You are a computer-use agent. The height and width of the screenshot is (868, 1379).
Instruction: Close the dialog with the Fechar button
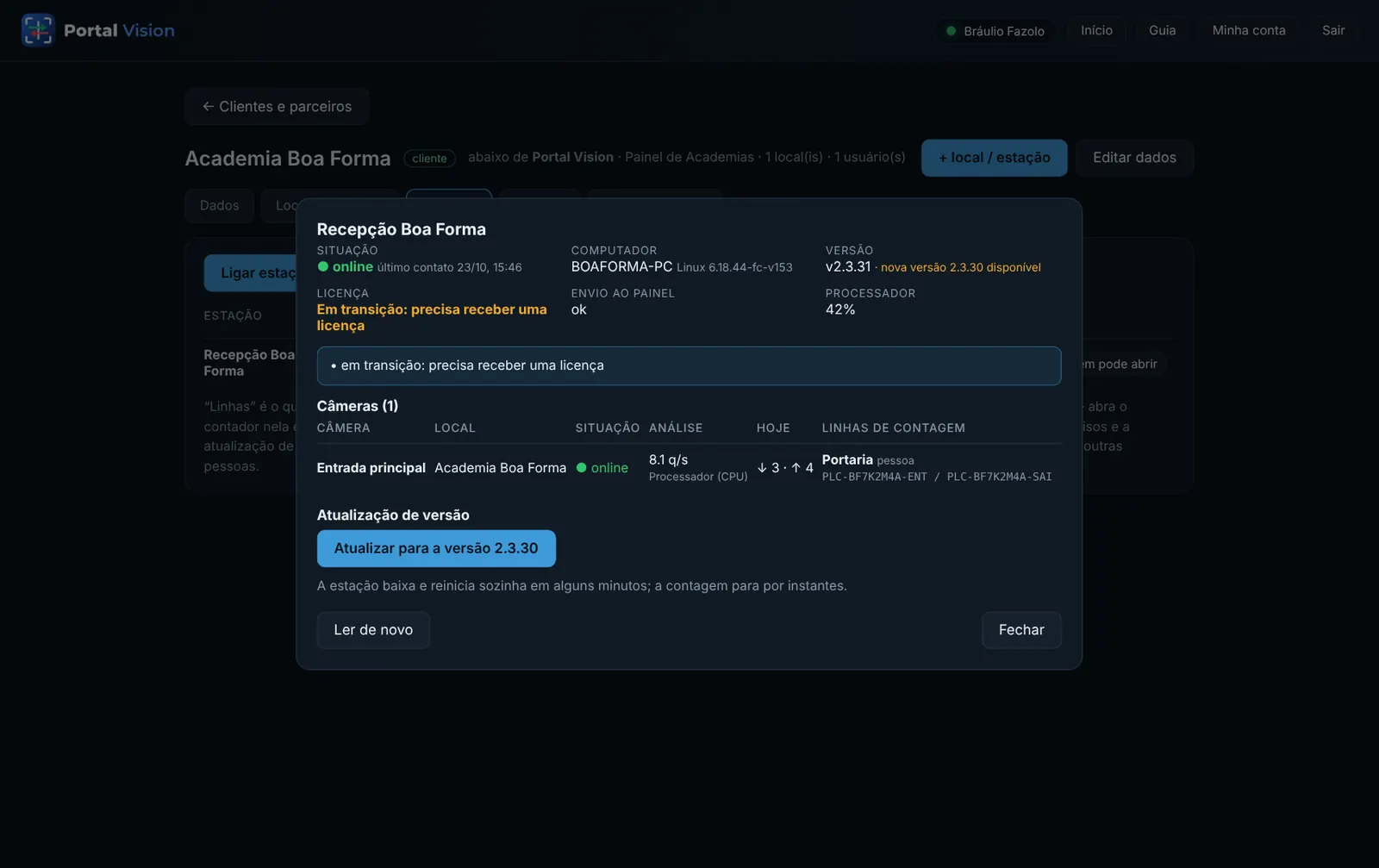click(1021, 630)
